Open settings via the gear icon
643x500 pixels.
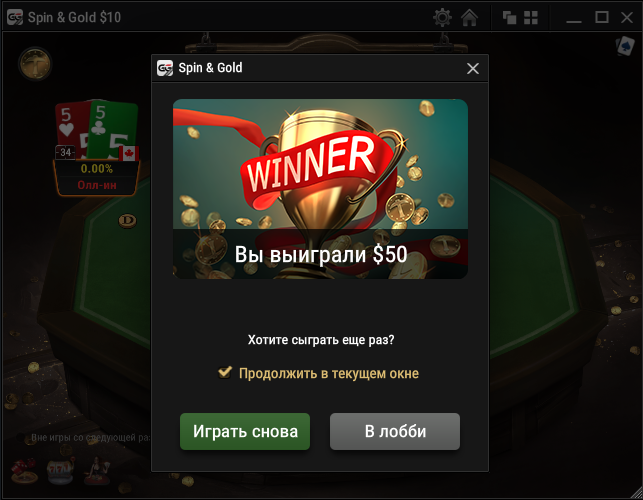click(442, 17)
